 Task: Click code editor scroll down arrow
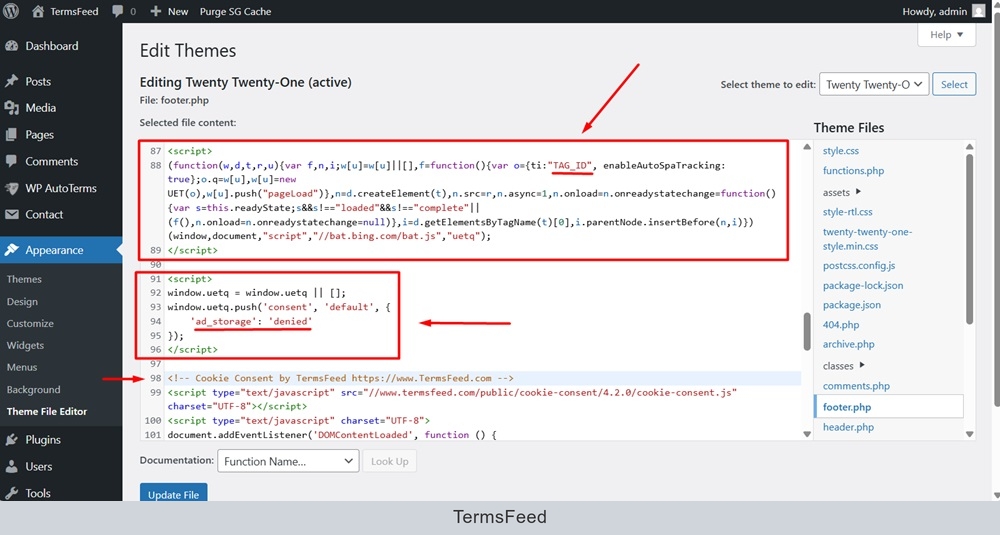pyautogui.click(x=807, y=434)
